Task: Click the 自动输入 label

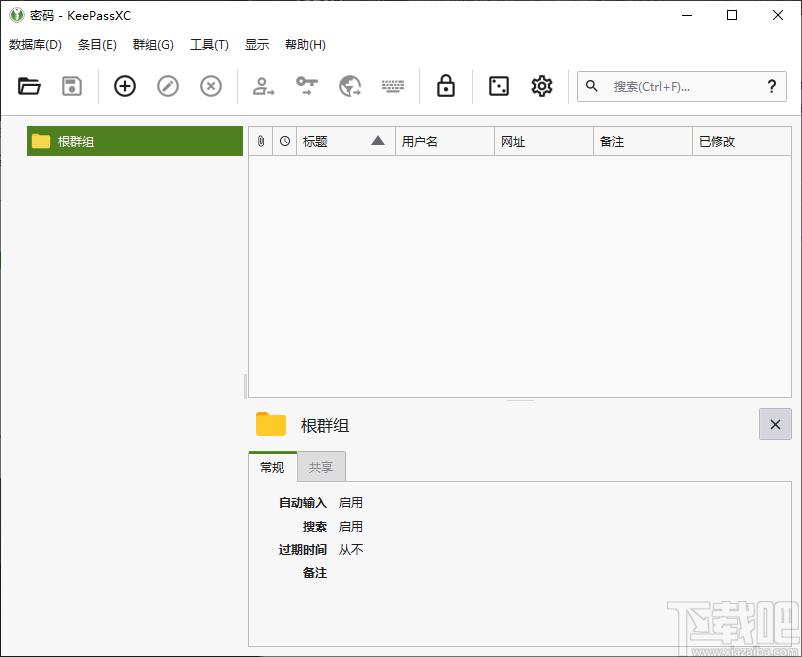Action: 303,503
